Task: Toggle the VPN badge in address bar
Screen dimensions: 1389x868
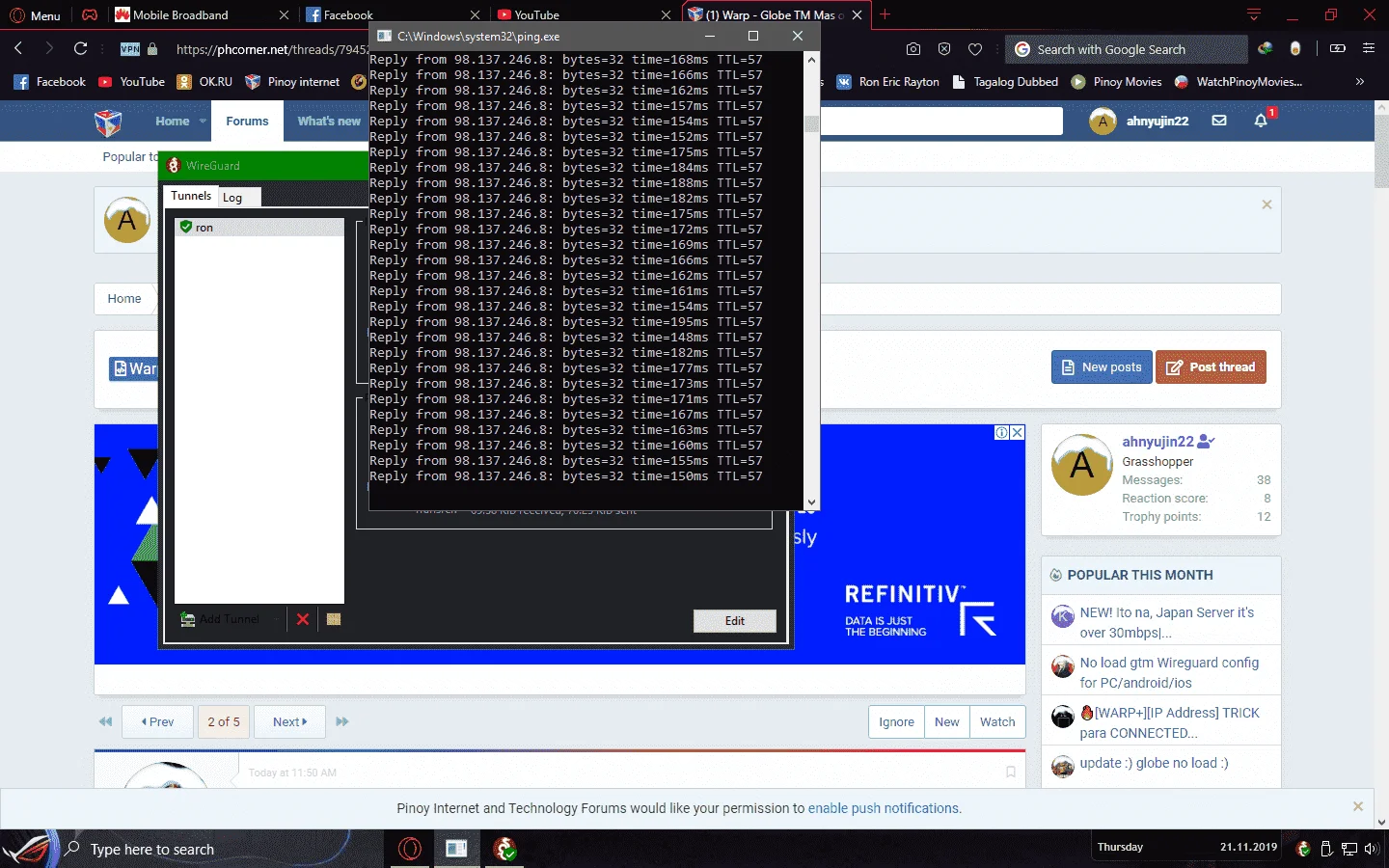Action: click(129, 49)
